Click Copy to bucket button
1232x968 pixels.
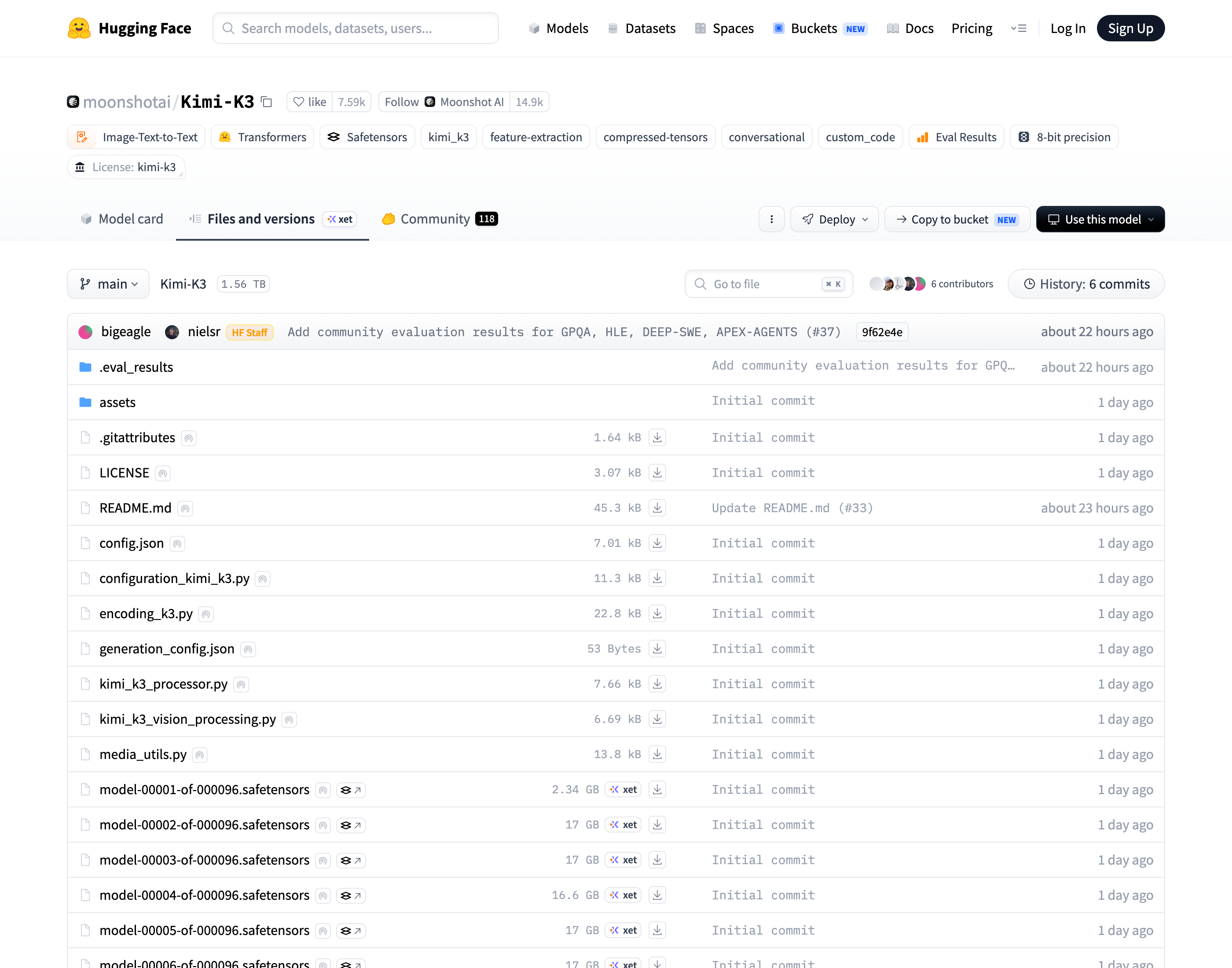pyautogui.click(x=957, y=219)
